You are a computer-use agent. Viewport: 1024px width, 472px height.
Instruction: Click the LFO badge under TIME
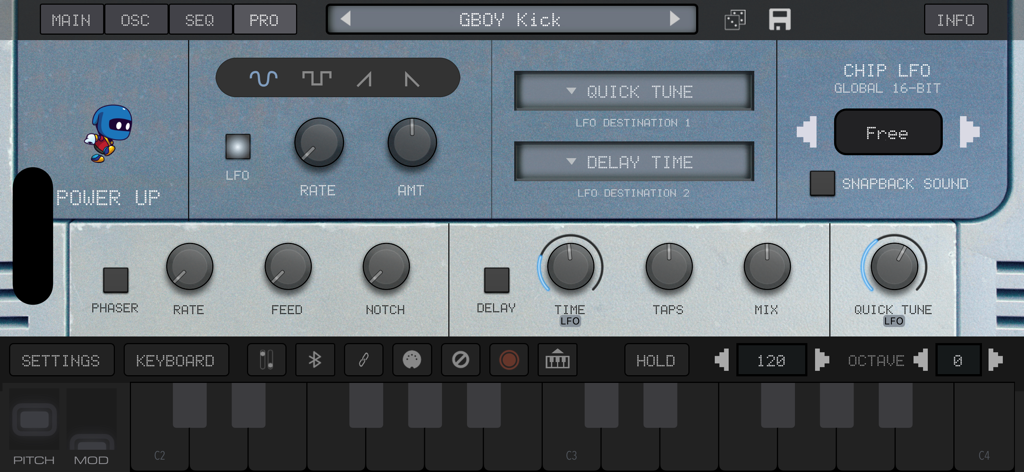point(570,321)
